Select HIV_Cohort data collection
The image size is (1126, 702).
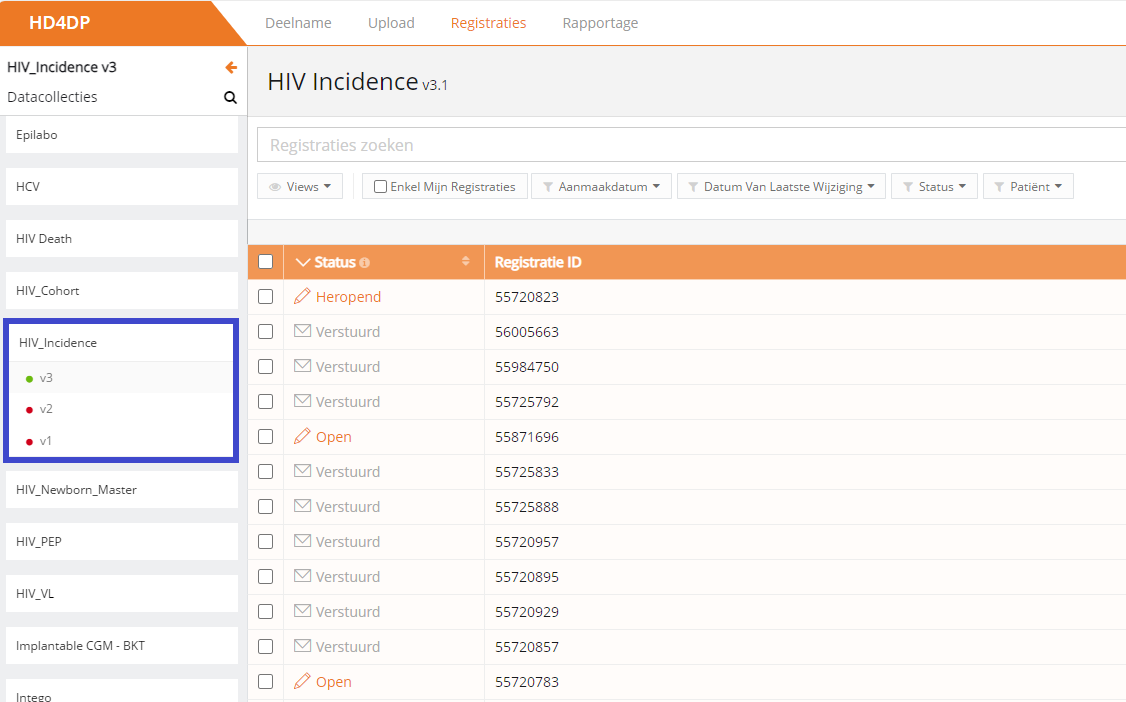pos(48,291)
